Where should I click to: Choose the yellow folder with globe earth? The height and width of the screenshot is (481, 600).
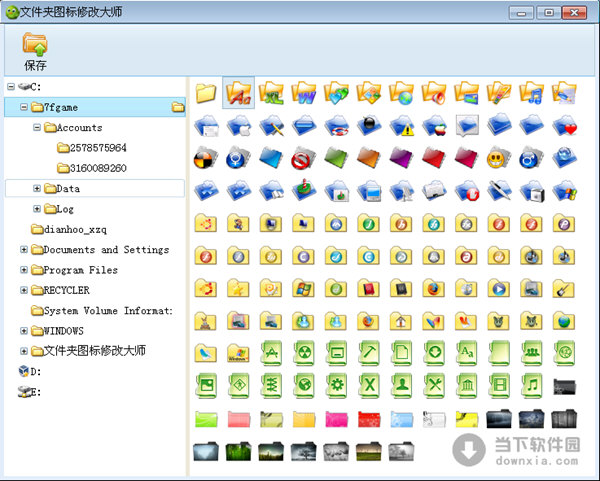tap(564, 321)
